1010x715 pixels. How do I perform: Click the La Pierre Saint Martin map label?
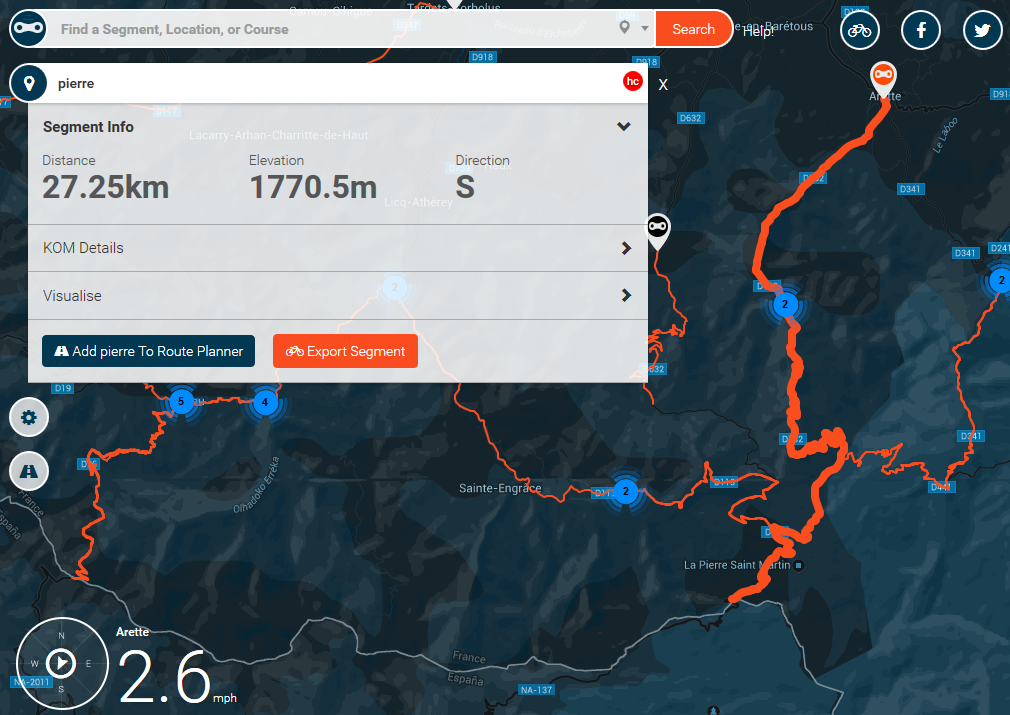coord(737,565)
